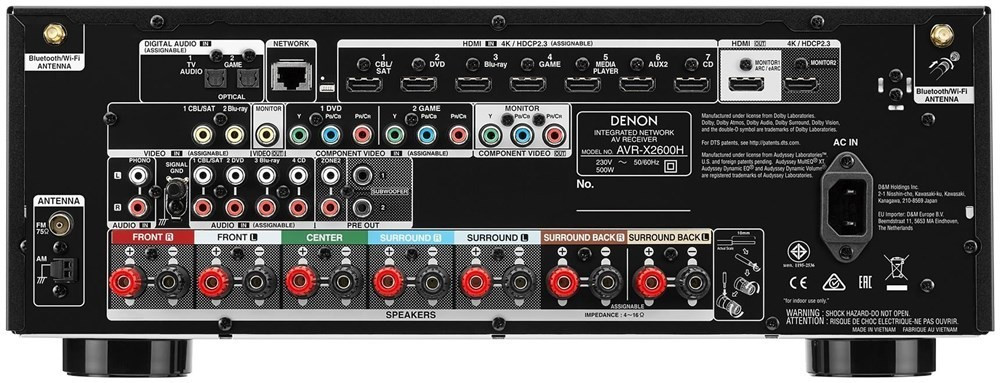Click the SURROUND BACK L red terminal
Image resolution: width=1000 pixels, height=383 pixels.
(x=649, y=281)
